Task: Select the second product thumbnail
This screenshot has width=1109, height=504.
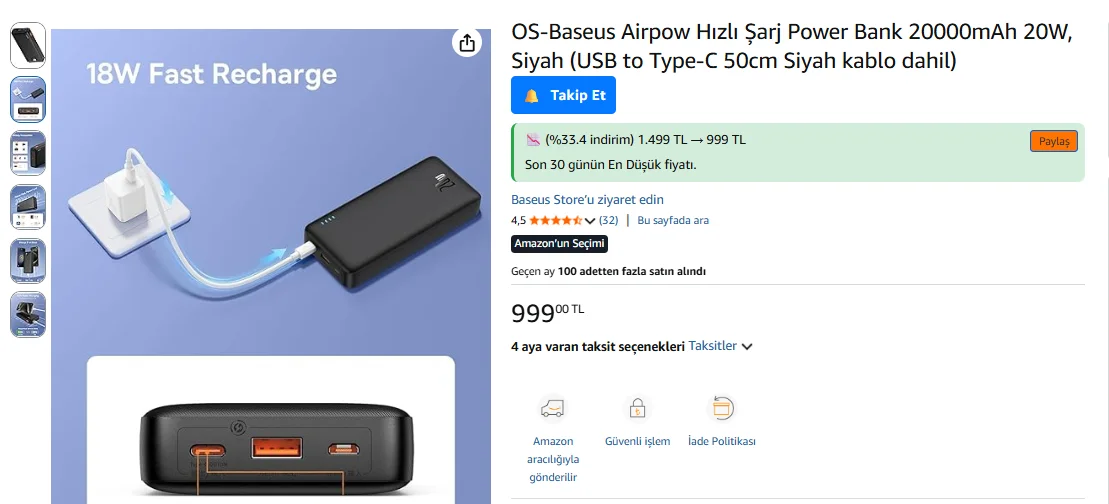Action: click(28, 99)
